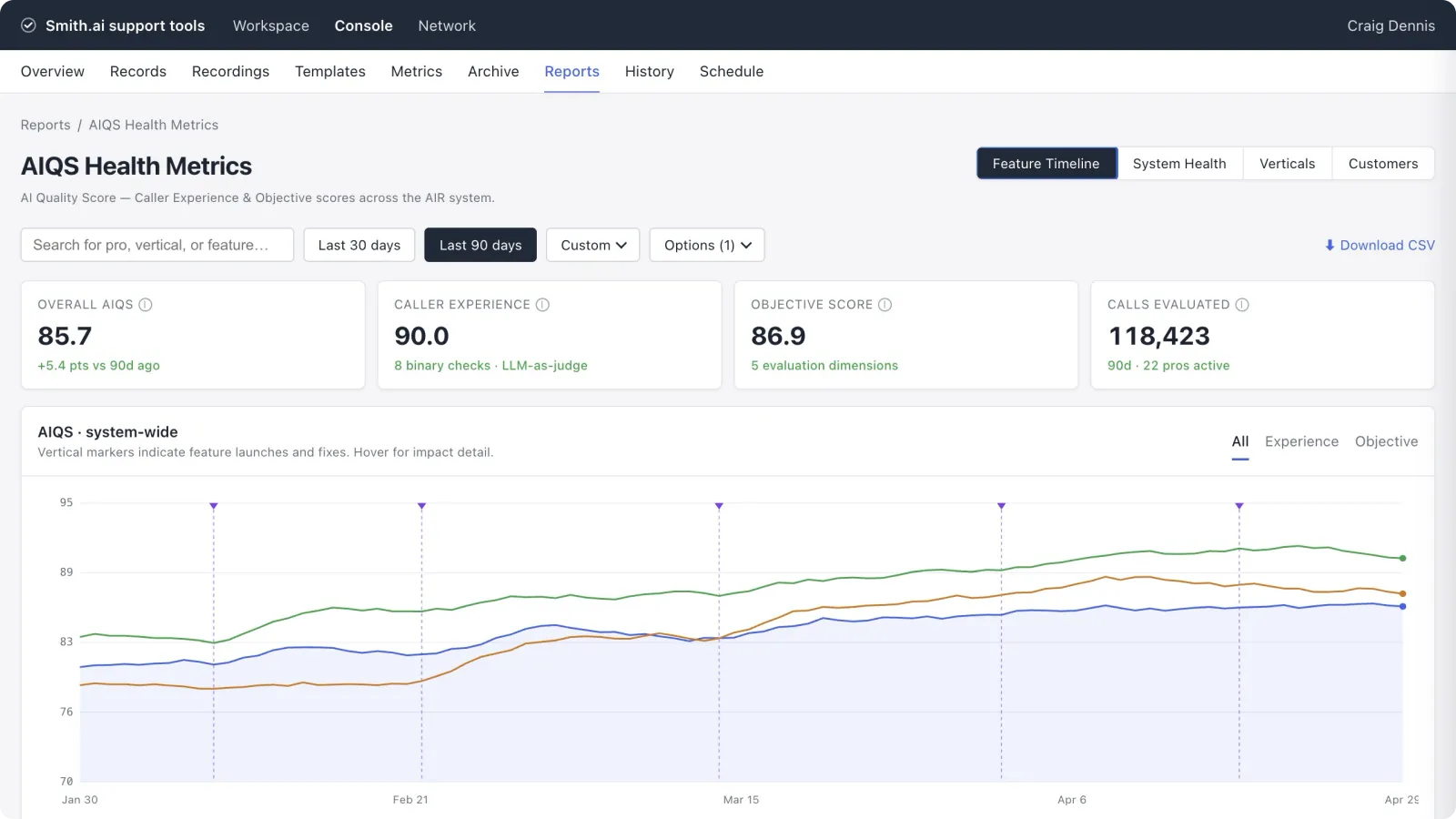This screenshot has width=1456, height=819.
Task: Select the All chart series tab
Action: [x=1240, y=441]
